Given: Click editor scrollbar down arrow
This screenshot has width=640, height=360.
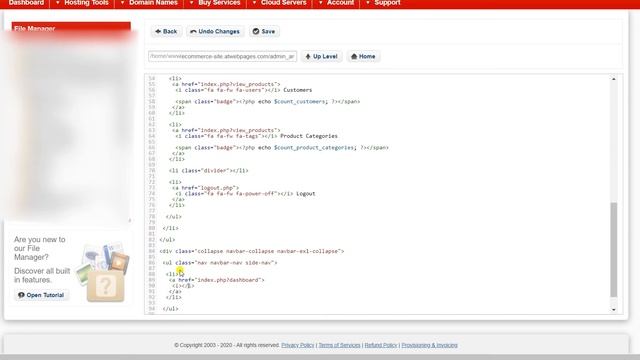Looking at the screenshot, I should [613, 310].
